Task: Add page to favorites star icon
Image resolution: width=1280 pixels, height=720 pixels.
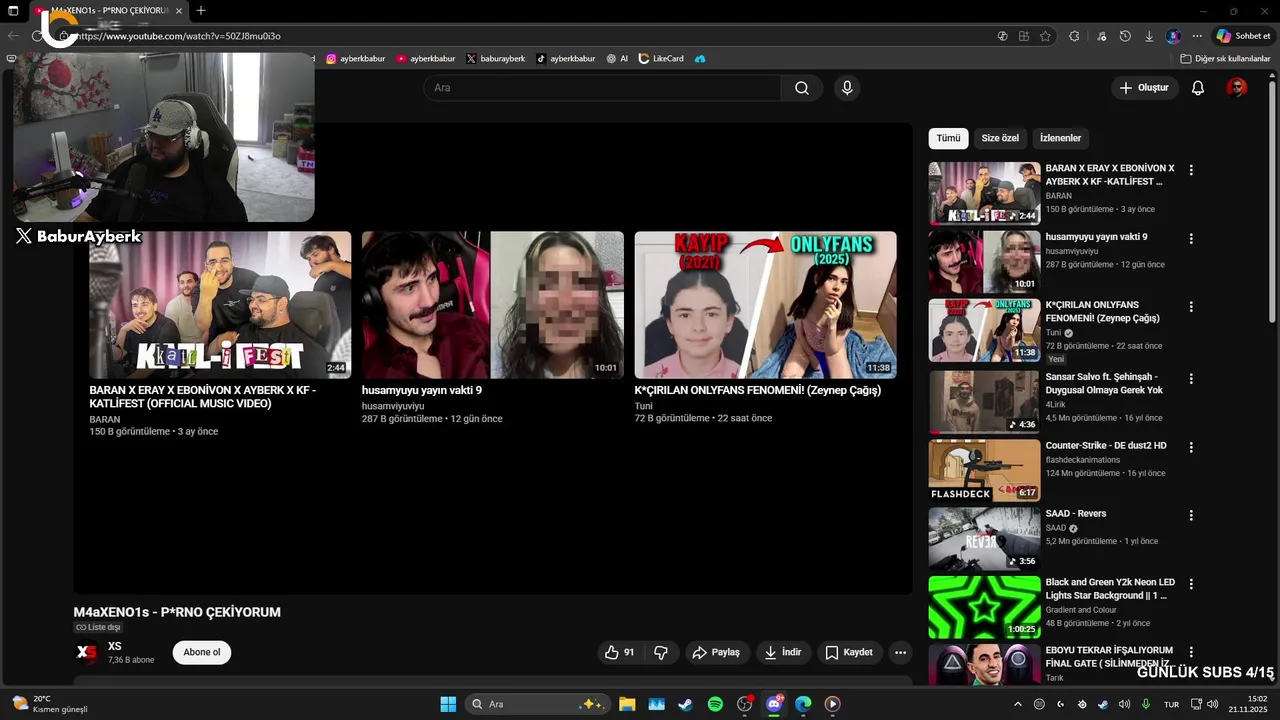Action: click(x=1045, y=36)
